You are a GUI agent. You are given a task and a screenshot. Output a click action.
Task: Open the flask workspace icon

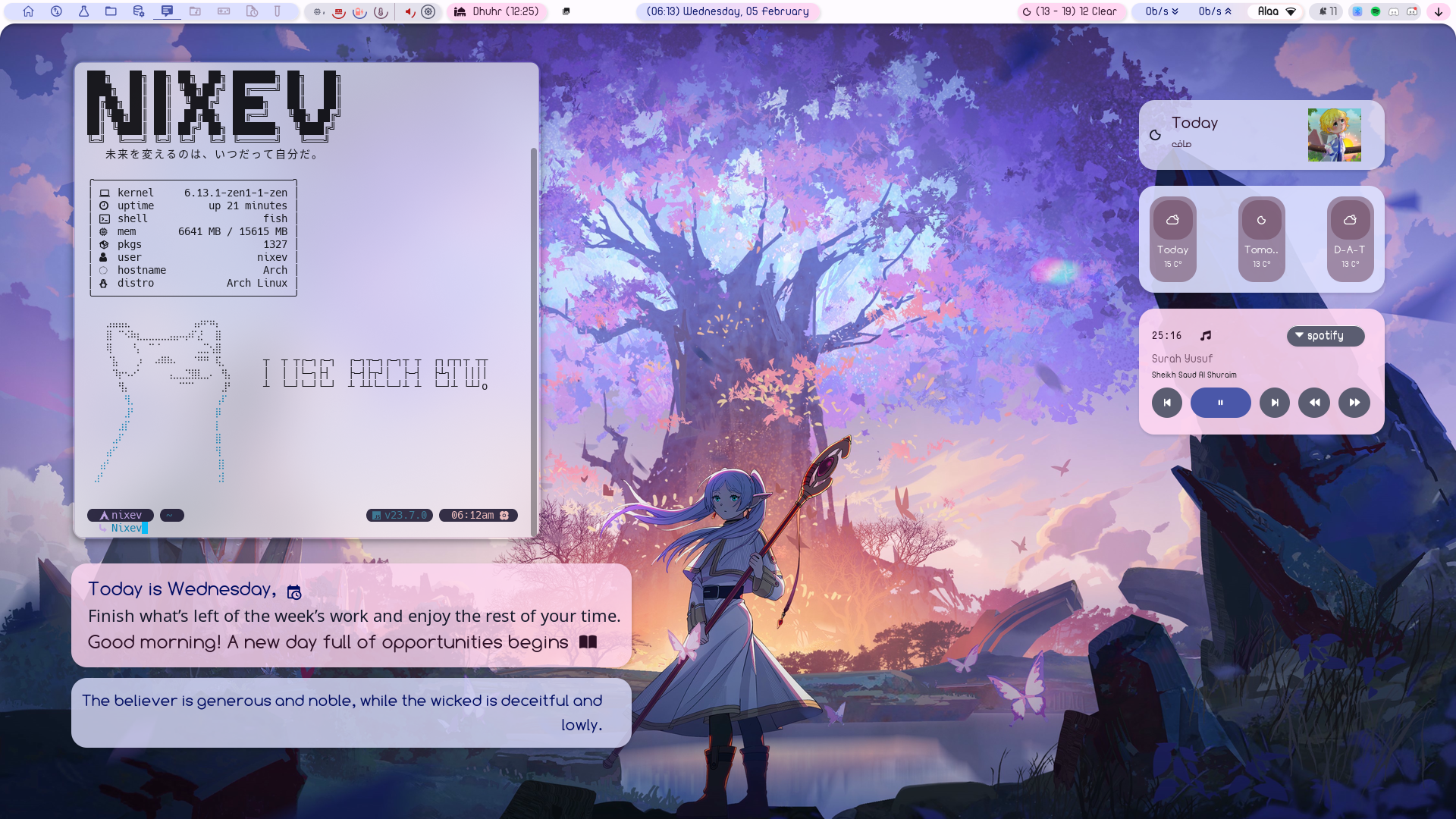pos(83,11)
